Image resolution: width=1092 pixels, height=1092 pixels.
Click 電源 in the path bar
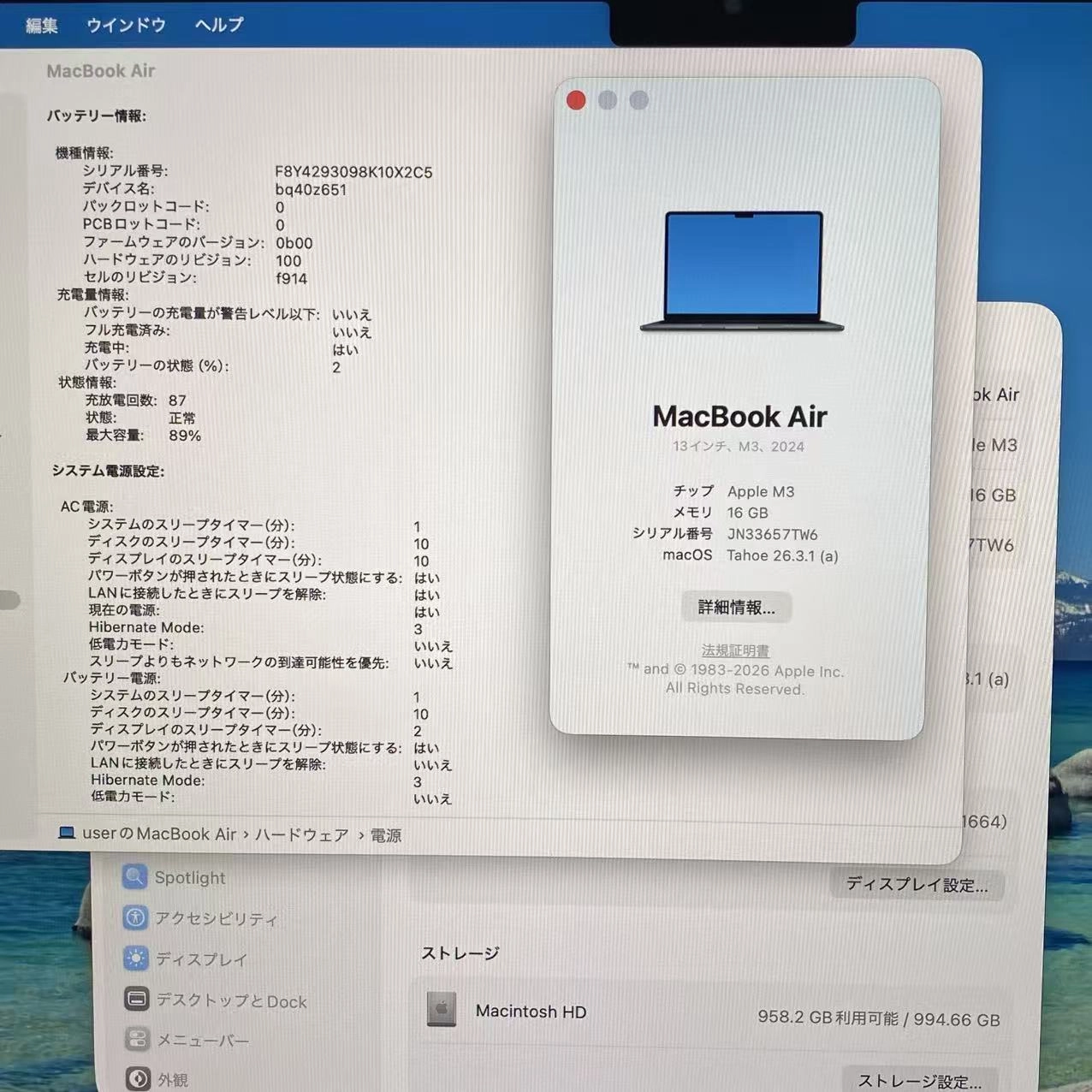coord(386,836)
